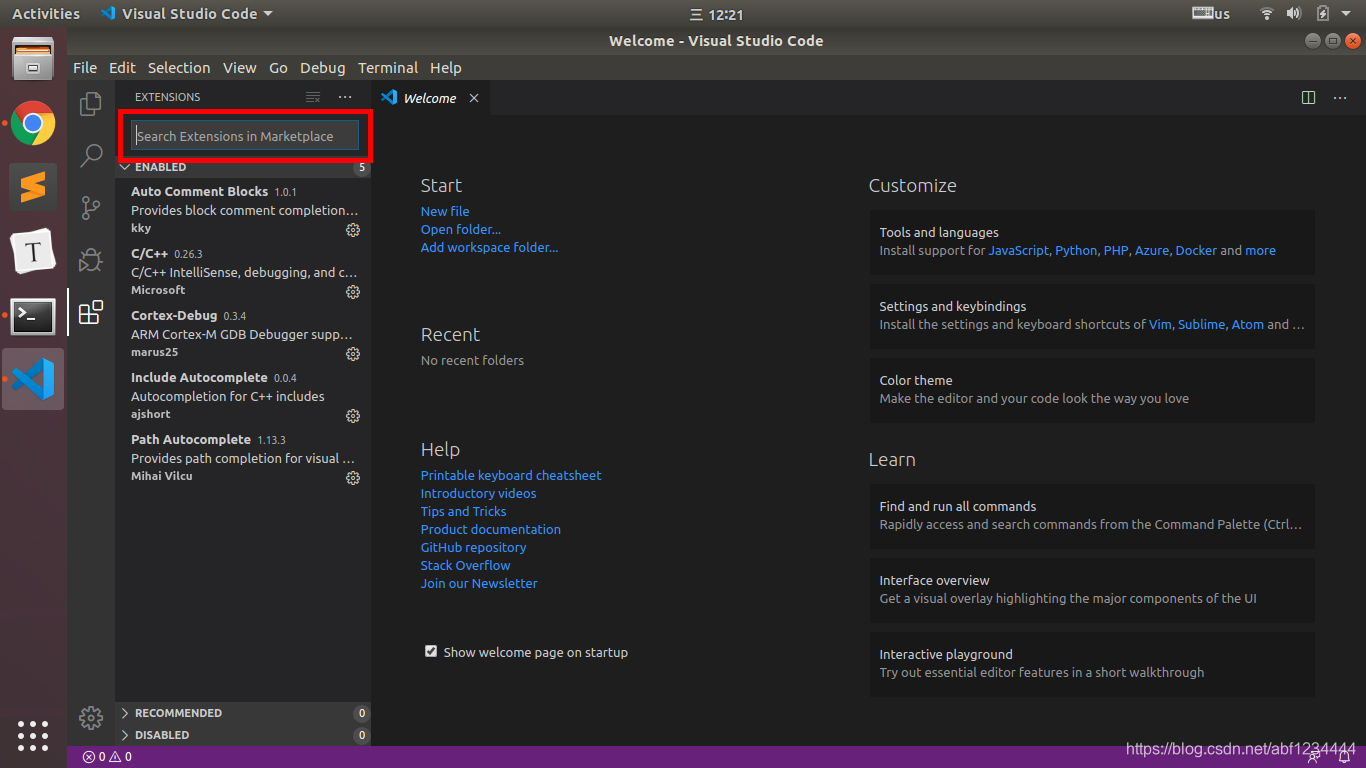Install Vim keybindings link
The width and height of the screenshot is (1366, 768).
pos(1160,324)
